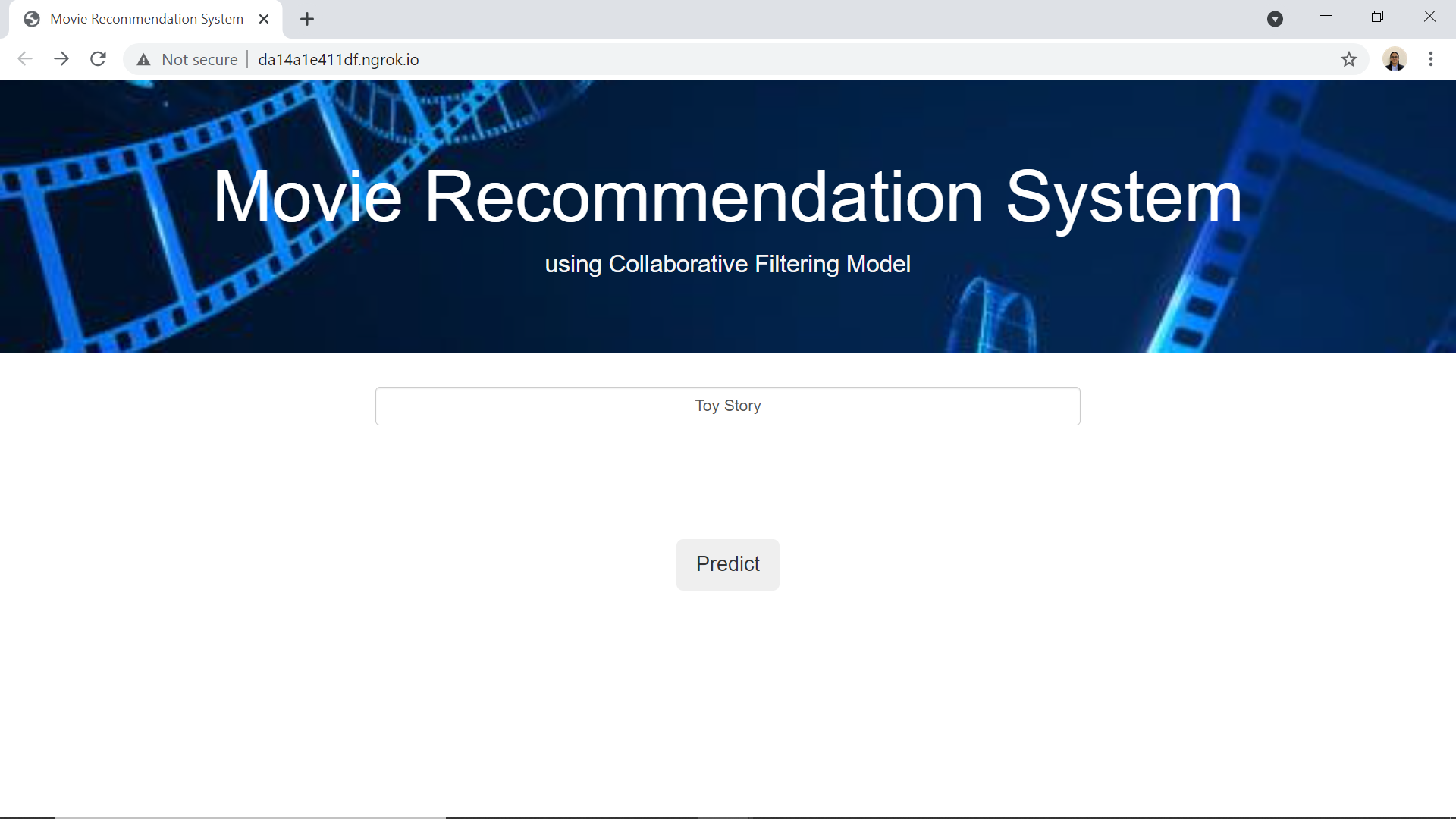Click the page header image banner
This screenshot has width=1456, height=819.
click(x=728, y=216)
